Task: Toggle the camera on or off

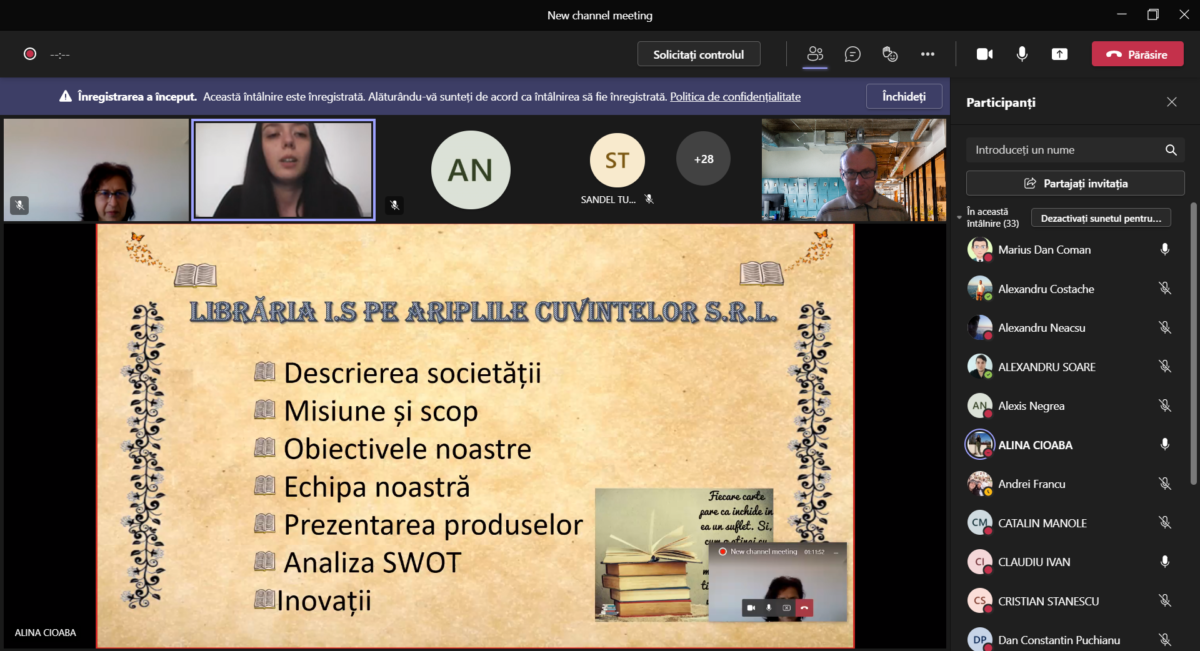Action: tap(984, 54)
